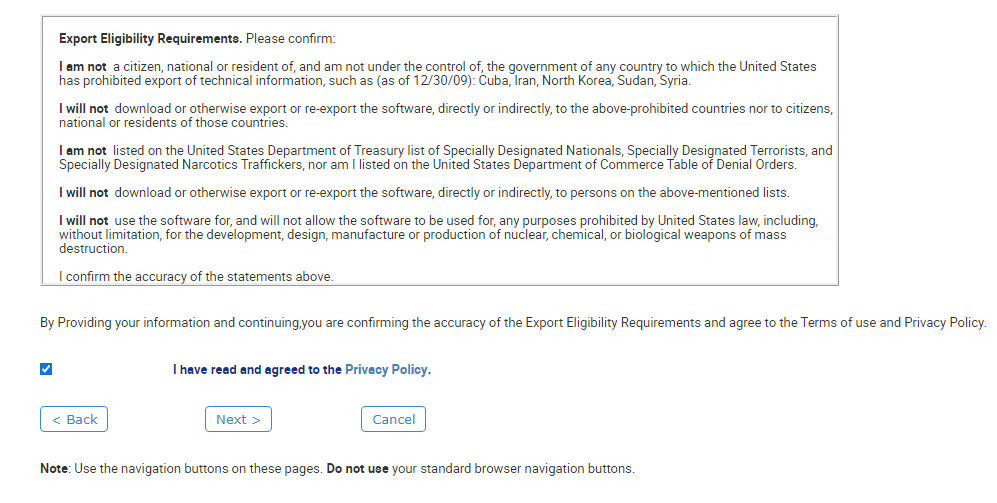The image size is (997, 503).
Task: Click paragraph on Department of Treasury list
Action: pos(446,158)
